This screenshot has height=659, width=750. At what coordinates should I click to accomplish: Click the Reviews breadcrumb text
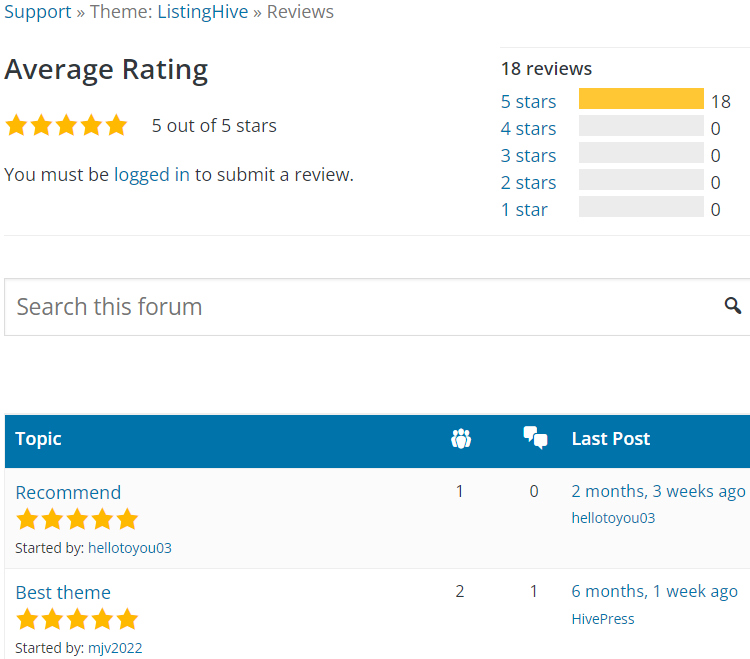click(x=300, y=11)
